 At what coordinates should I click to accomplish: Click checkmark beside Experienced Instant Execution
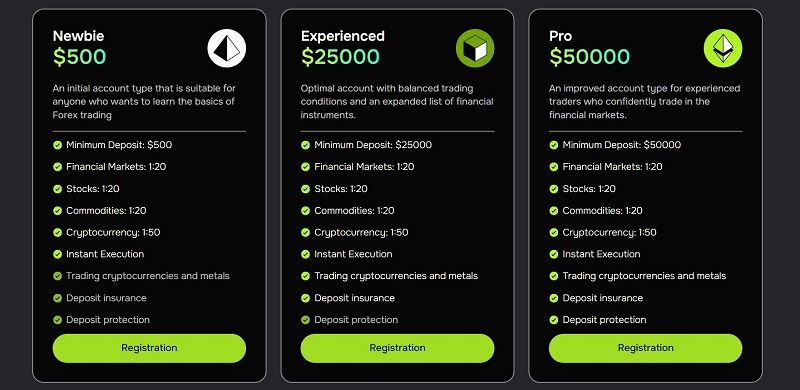pyautogui.click(x=306, y=254)
